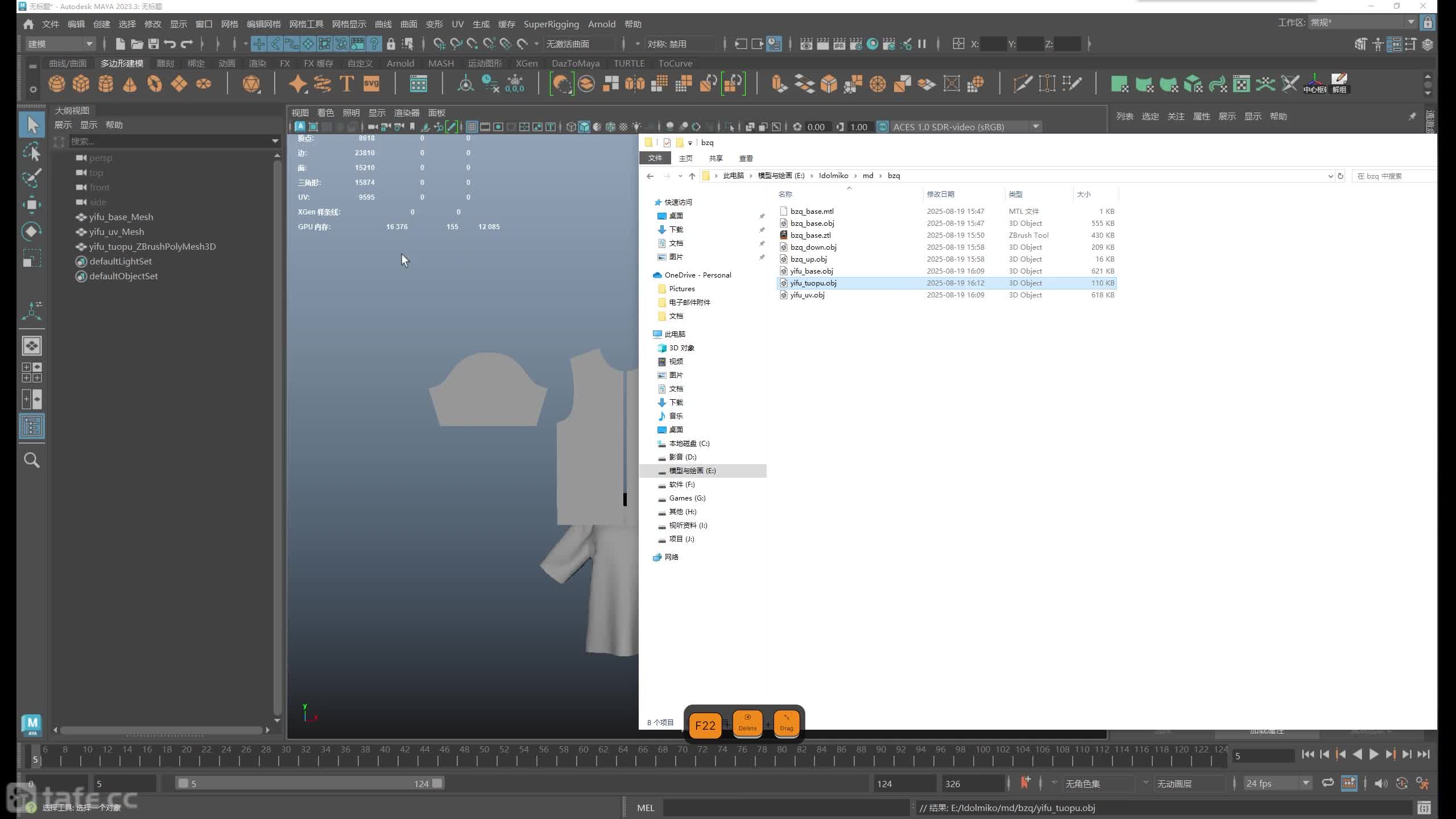
Task: Select bzq_base.ztl file in Explorer
Action: (810, 235)
